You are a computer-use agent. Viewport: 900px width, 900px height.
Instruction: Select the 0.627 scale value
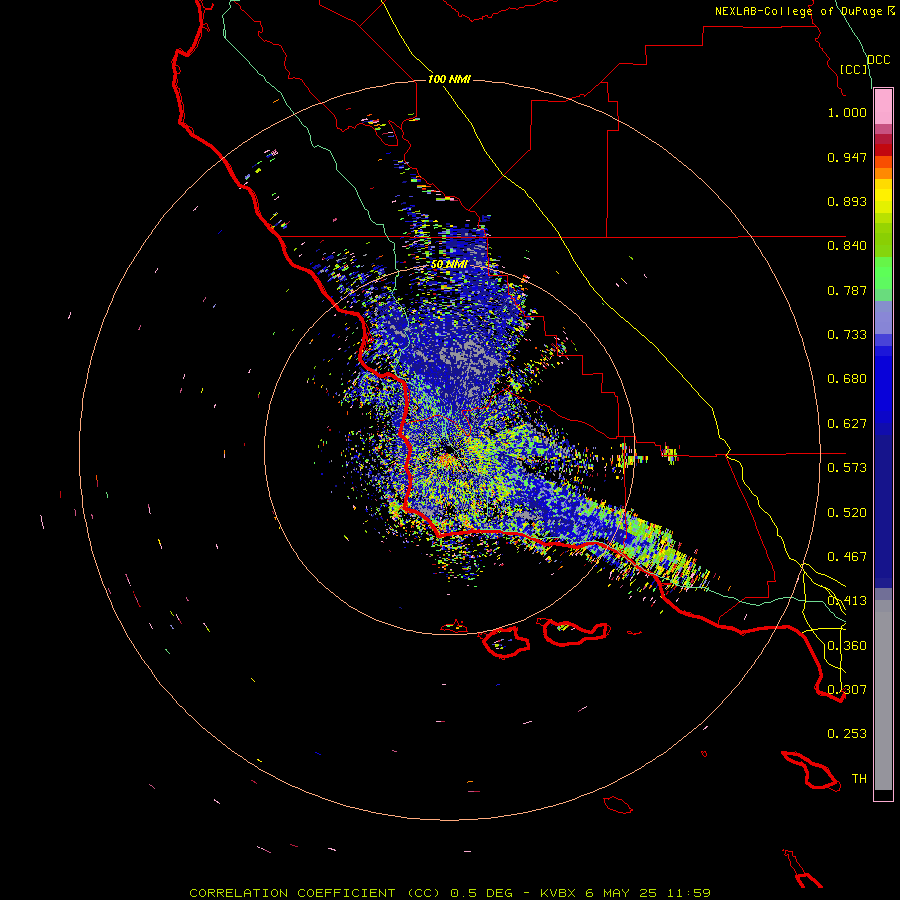[x=847, y=424]
